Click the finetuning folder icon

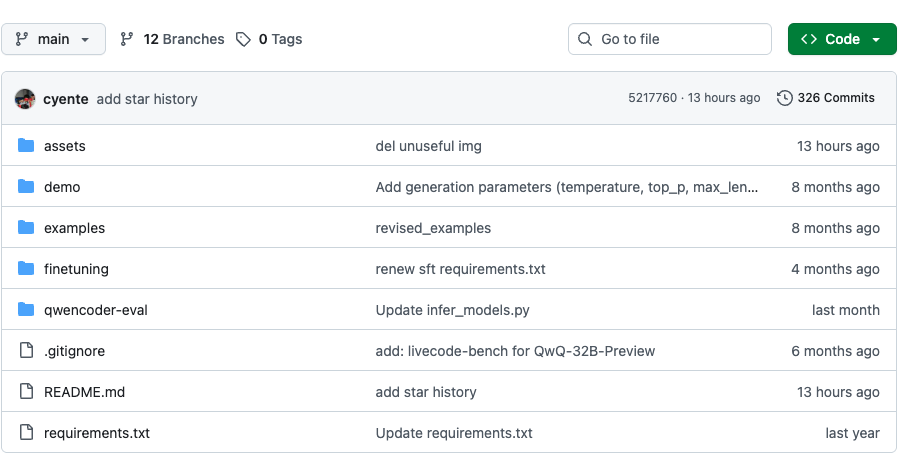(x=26, y=268)
